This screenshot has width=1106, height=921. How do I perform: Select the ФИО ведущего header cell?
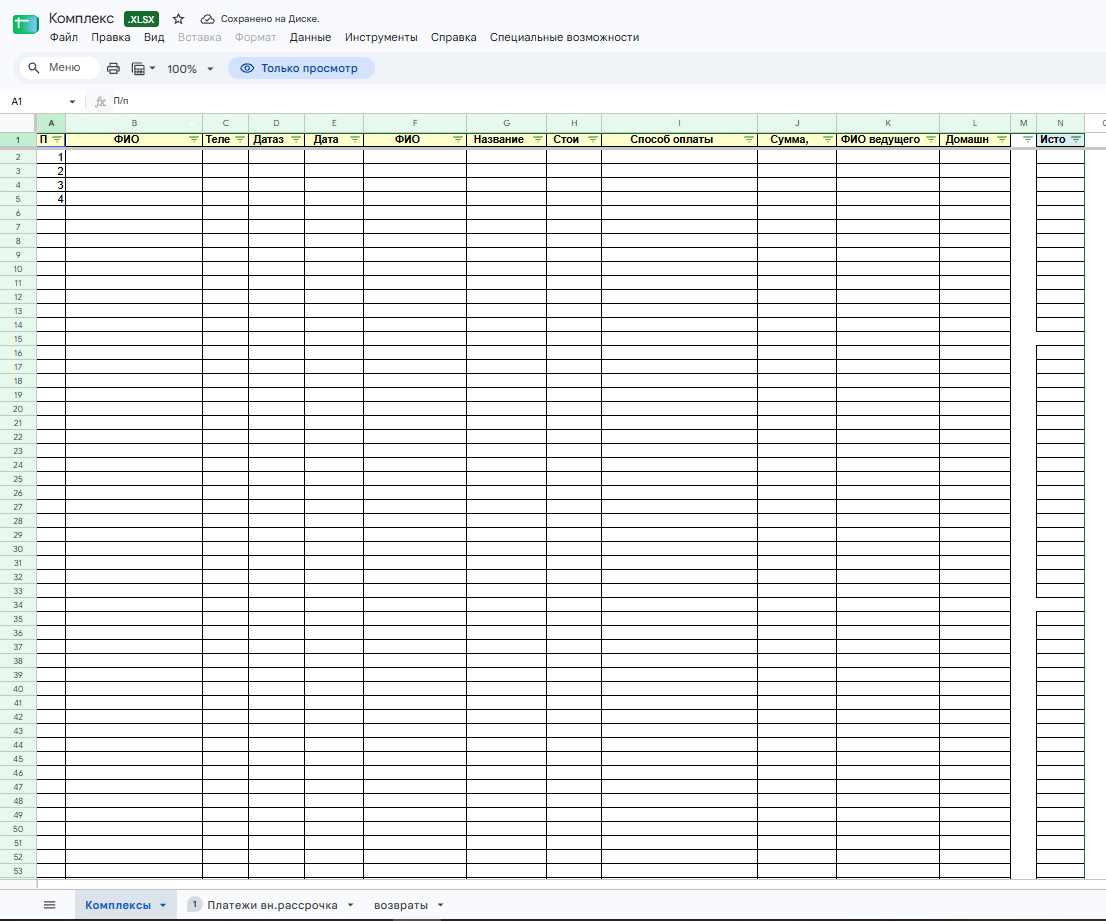coord(888,140)
